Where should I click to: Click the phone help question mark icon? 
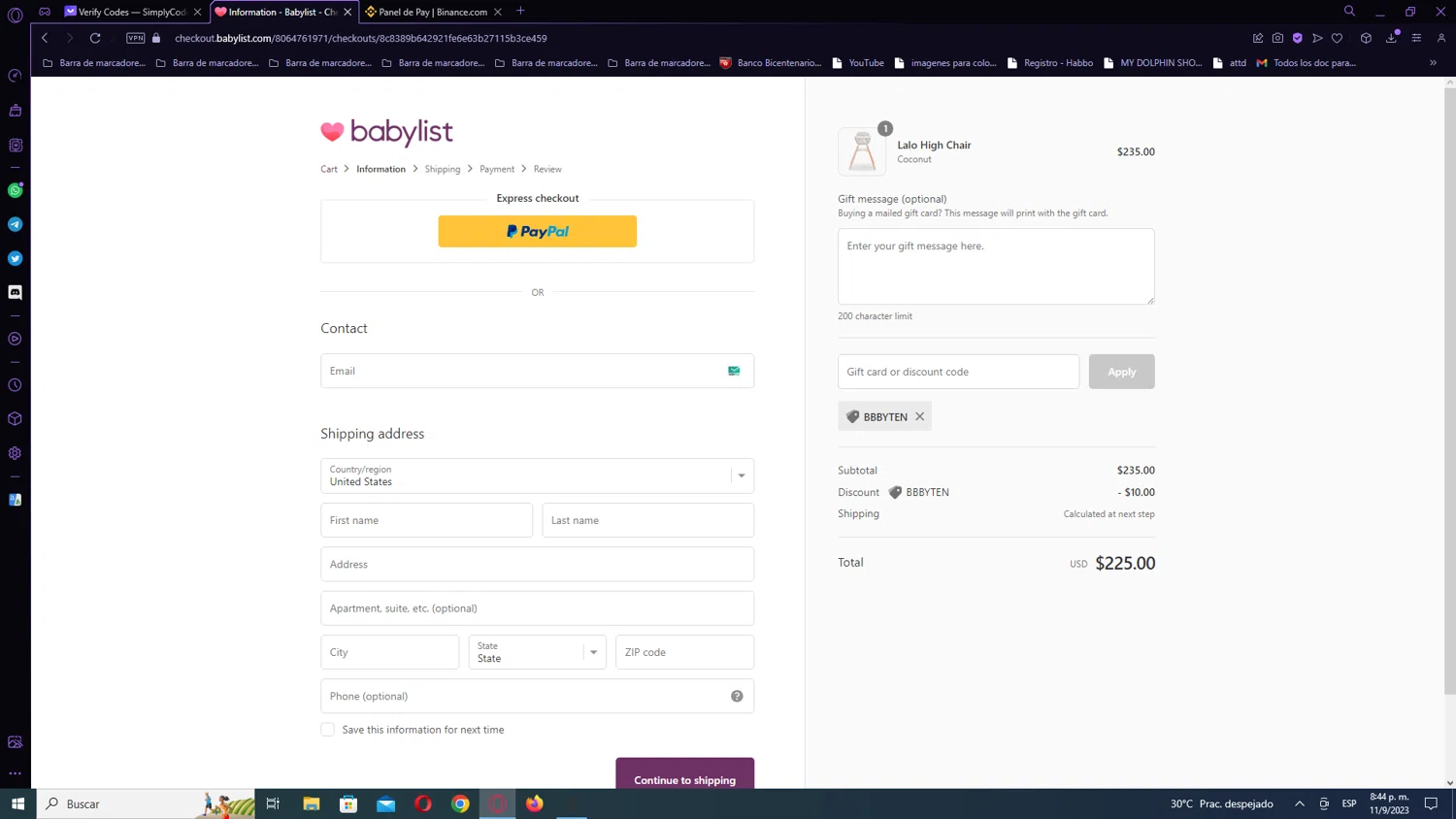[737, 696]
